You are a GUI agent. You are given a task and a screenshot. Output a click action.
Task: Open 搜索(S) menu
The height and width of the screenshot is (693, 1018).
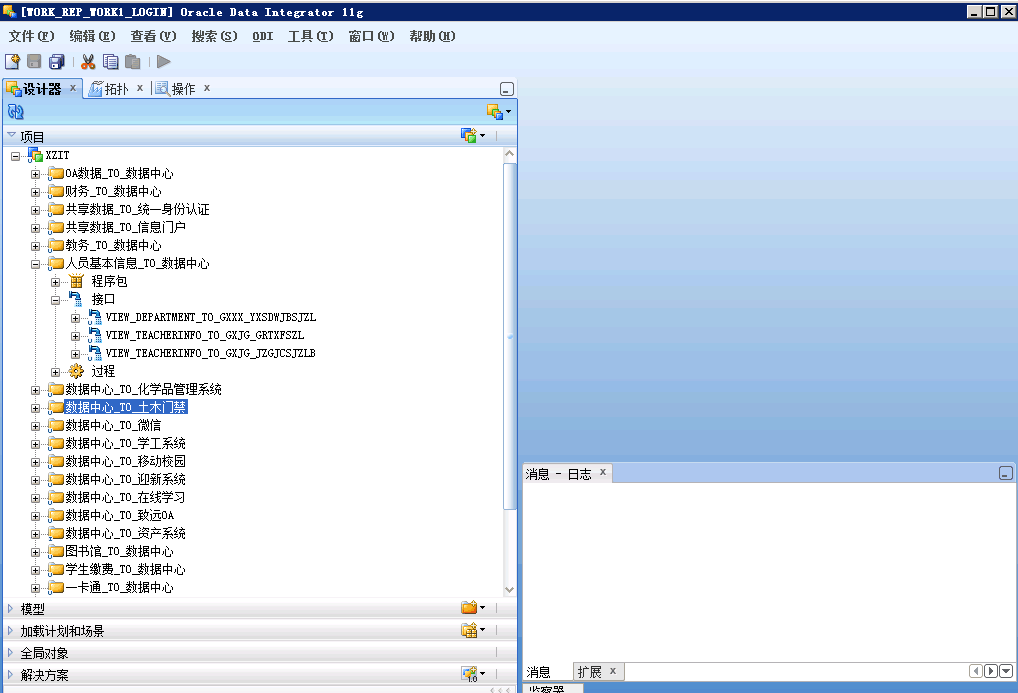[214, 36]
